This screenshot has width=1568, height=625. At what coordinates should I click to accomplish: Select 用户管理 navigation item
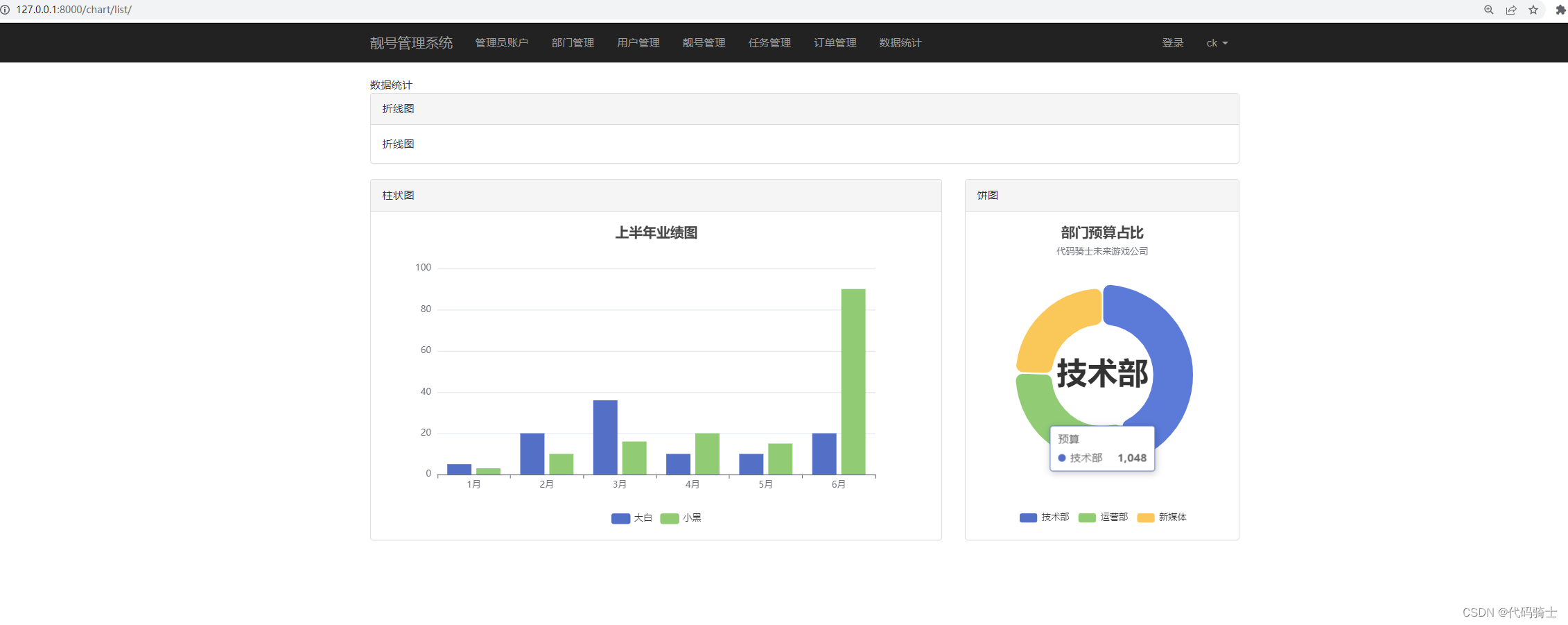(x=638, y=43)
